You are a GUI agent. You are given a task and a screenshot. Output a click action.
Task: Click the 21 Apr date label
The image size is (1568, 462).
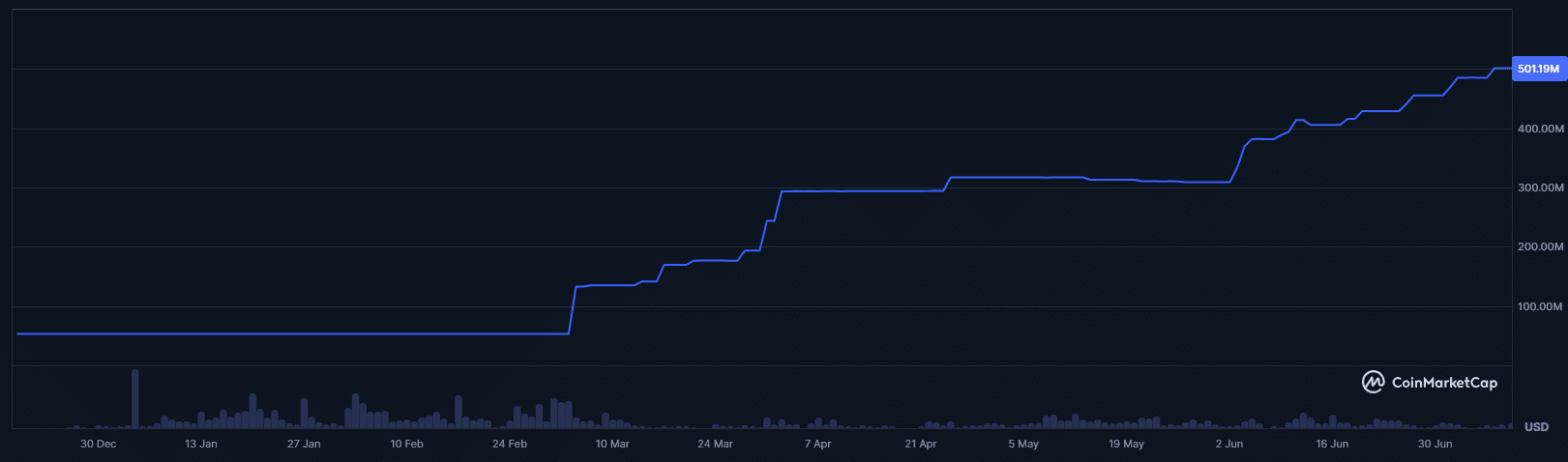coord(921,444)
